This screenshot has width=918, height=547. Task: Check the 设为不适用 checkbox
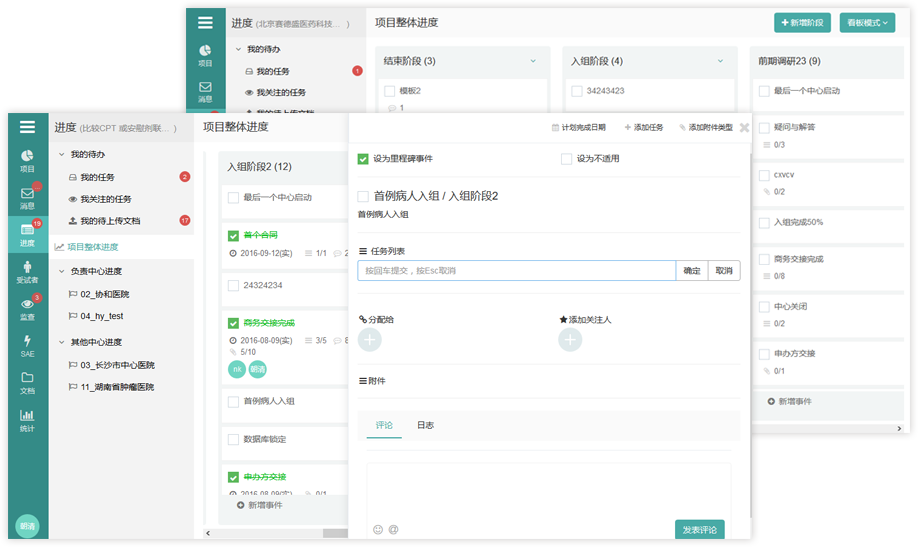567,159
